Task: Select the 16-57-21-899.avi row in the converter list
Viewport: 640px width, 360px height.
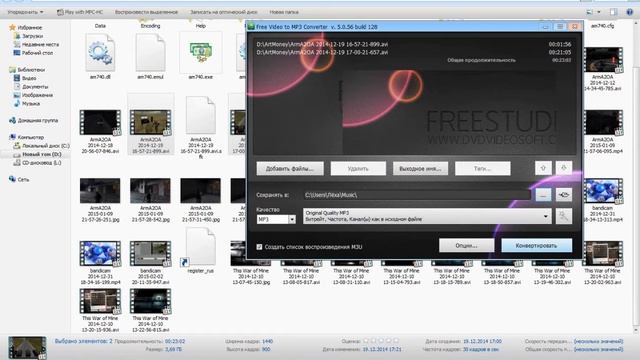Action: coord(414,44)
